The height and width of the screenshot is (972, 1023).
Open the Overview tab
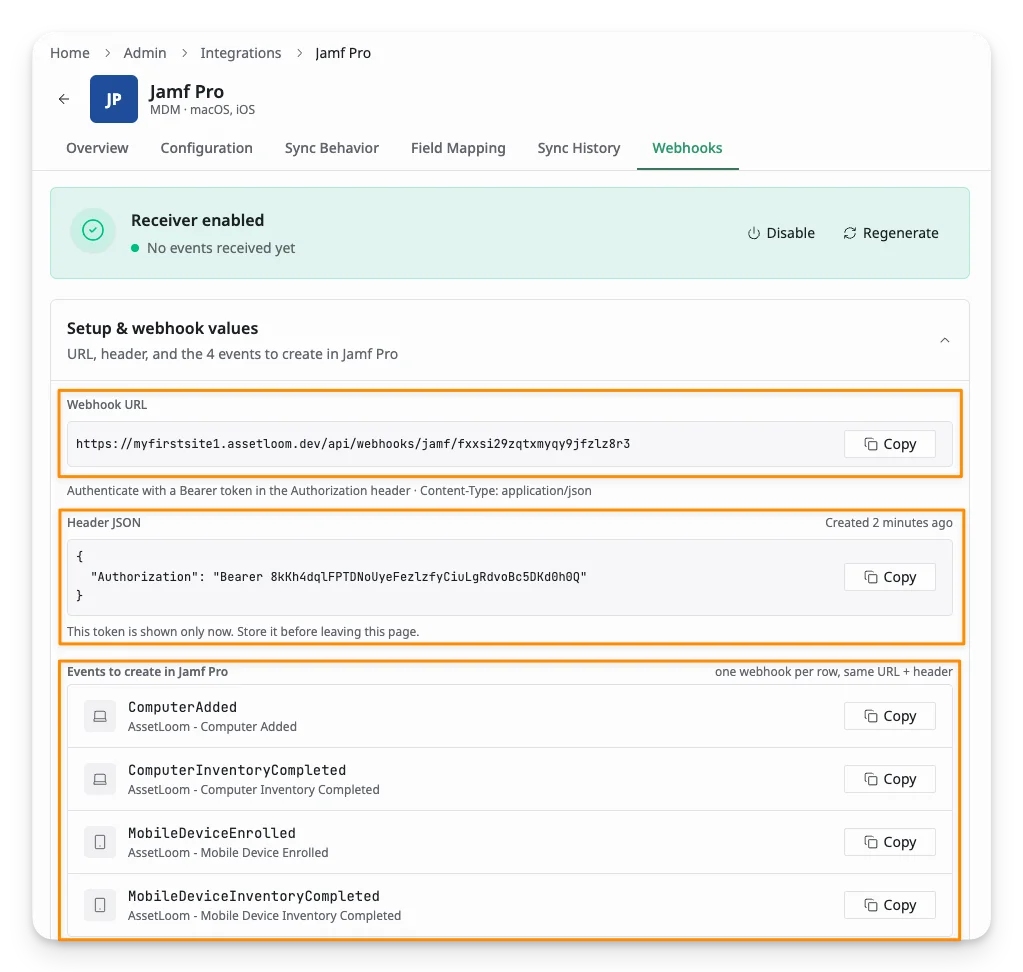(97, 148)
